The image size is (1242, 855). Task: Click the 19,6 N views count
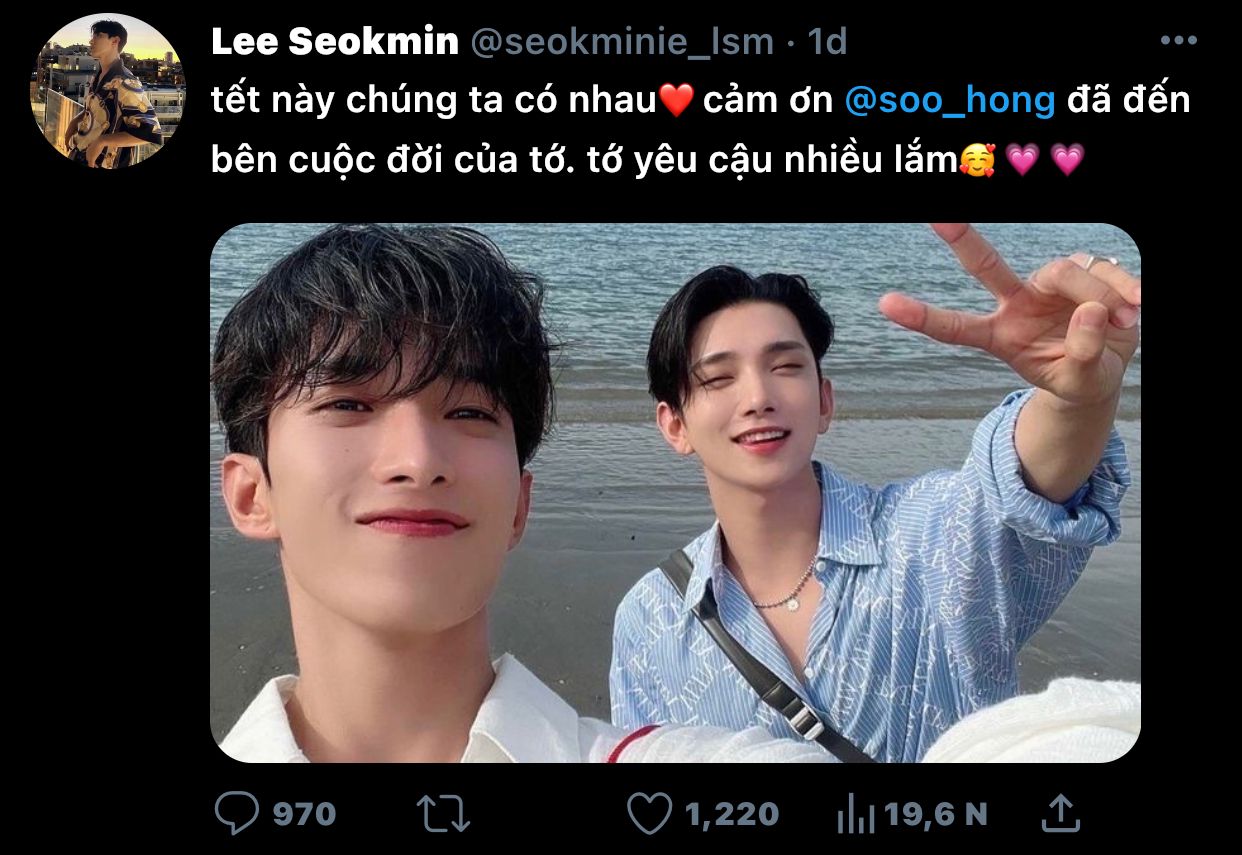936,814
